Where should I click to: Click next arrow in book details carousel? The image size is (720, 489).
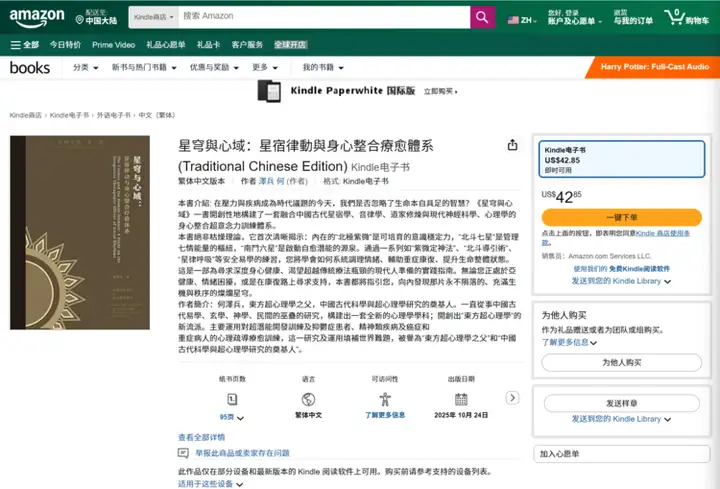512,398
